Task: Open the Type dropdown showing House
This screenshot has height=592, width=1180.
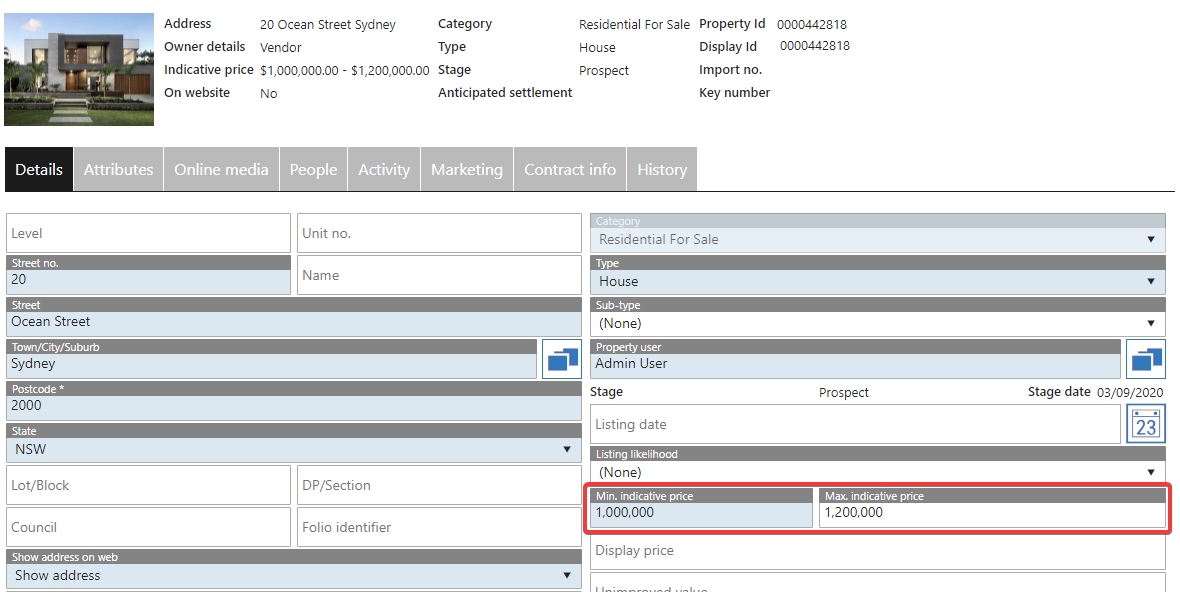Action: point(877,282)
